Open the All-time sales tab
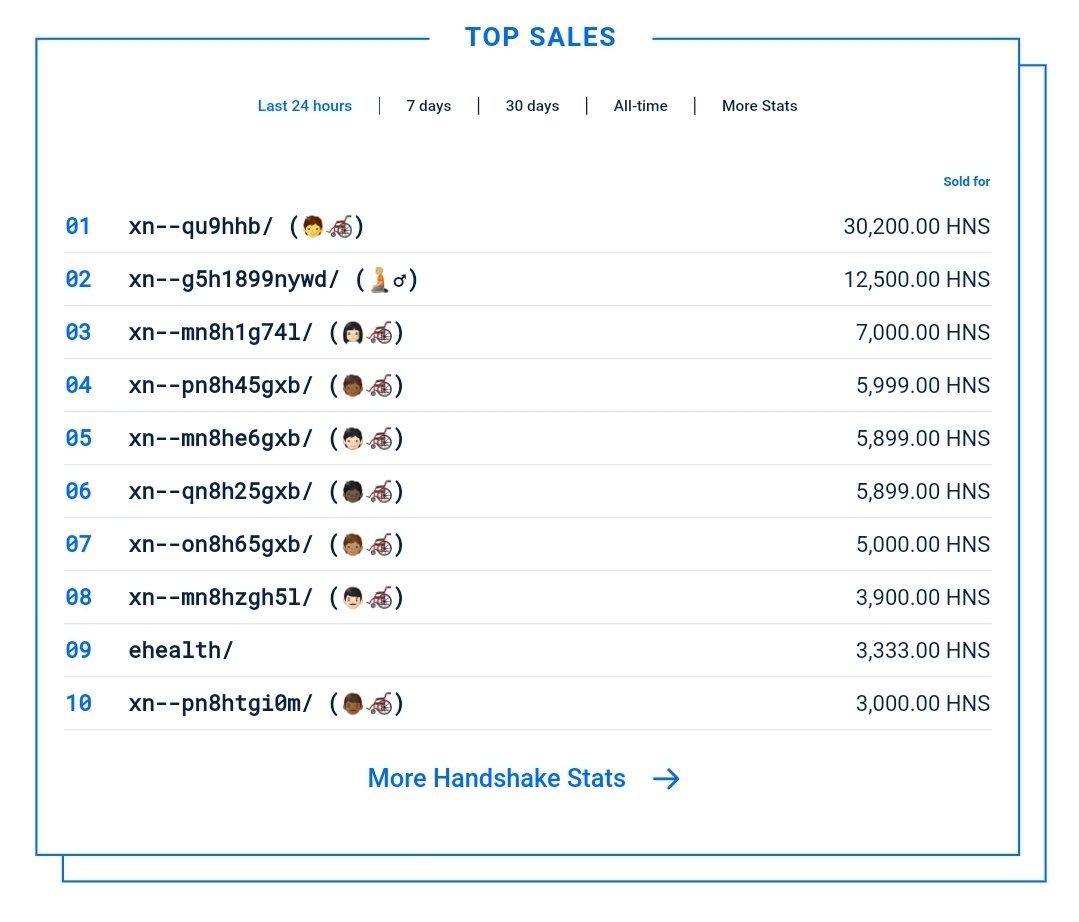This screenshot has width=1079, height=922. 640,106
